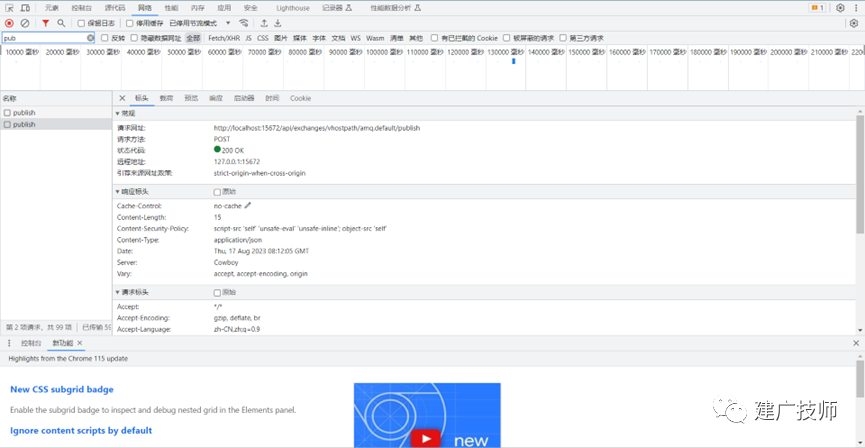865x448 pixels.
Task: Open network search with magnifier icon
Action: coord(61,23)
